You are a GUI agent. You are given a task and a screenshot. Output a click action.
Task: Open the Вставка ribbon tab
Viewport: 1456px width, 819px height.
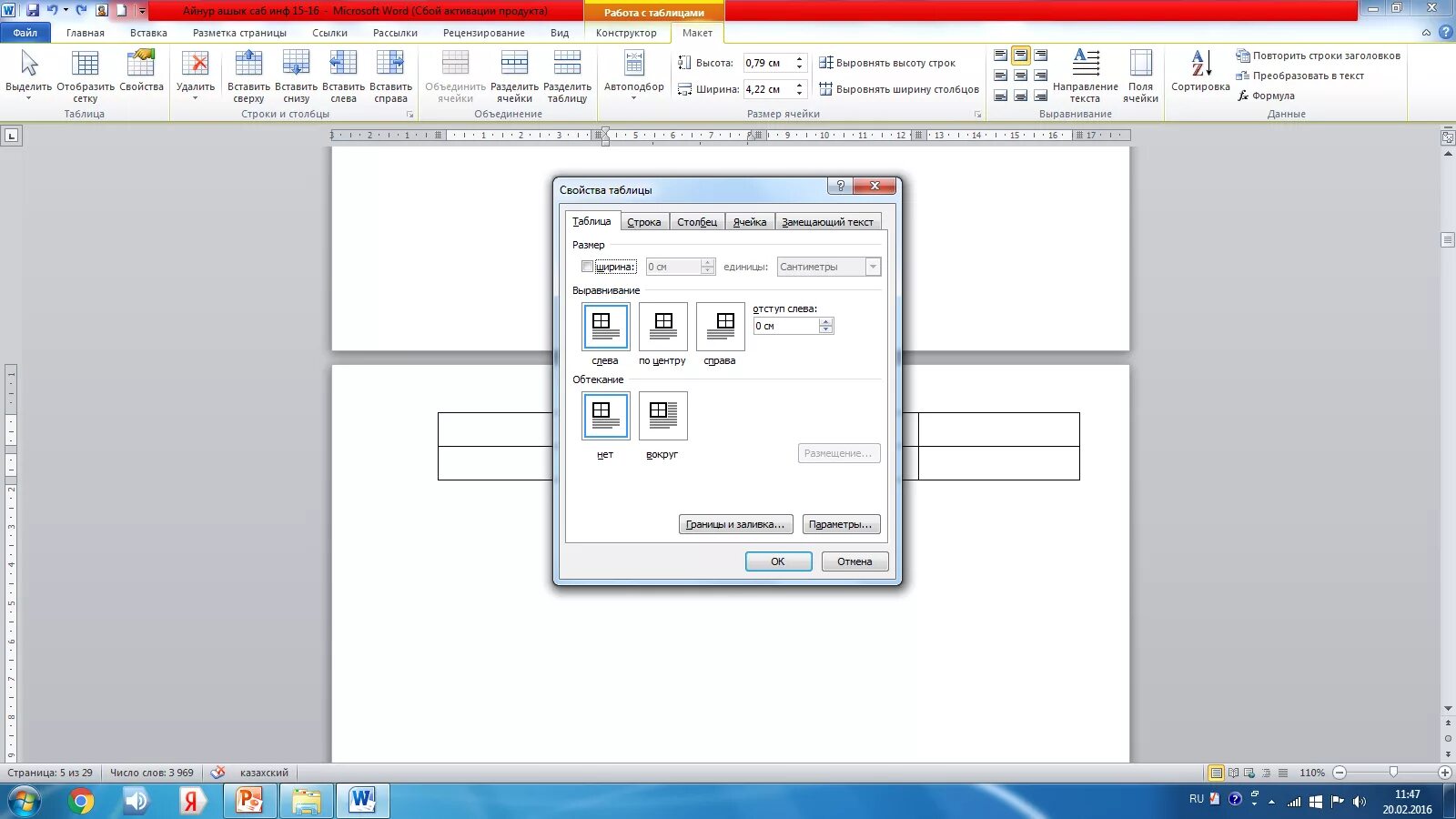(x=148, y=33)
